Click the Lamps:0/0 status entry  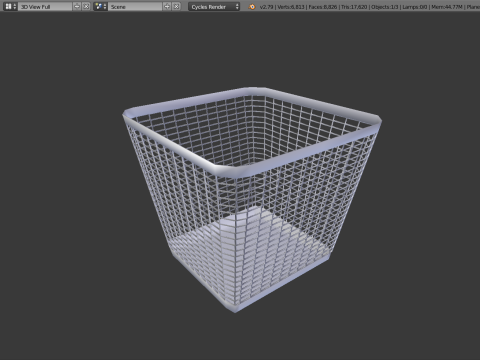tap(415, 7)
